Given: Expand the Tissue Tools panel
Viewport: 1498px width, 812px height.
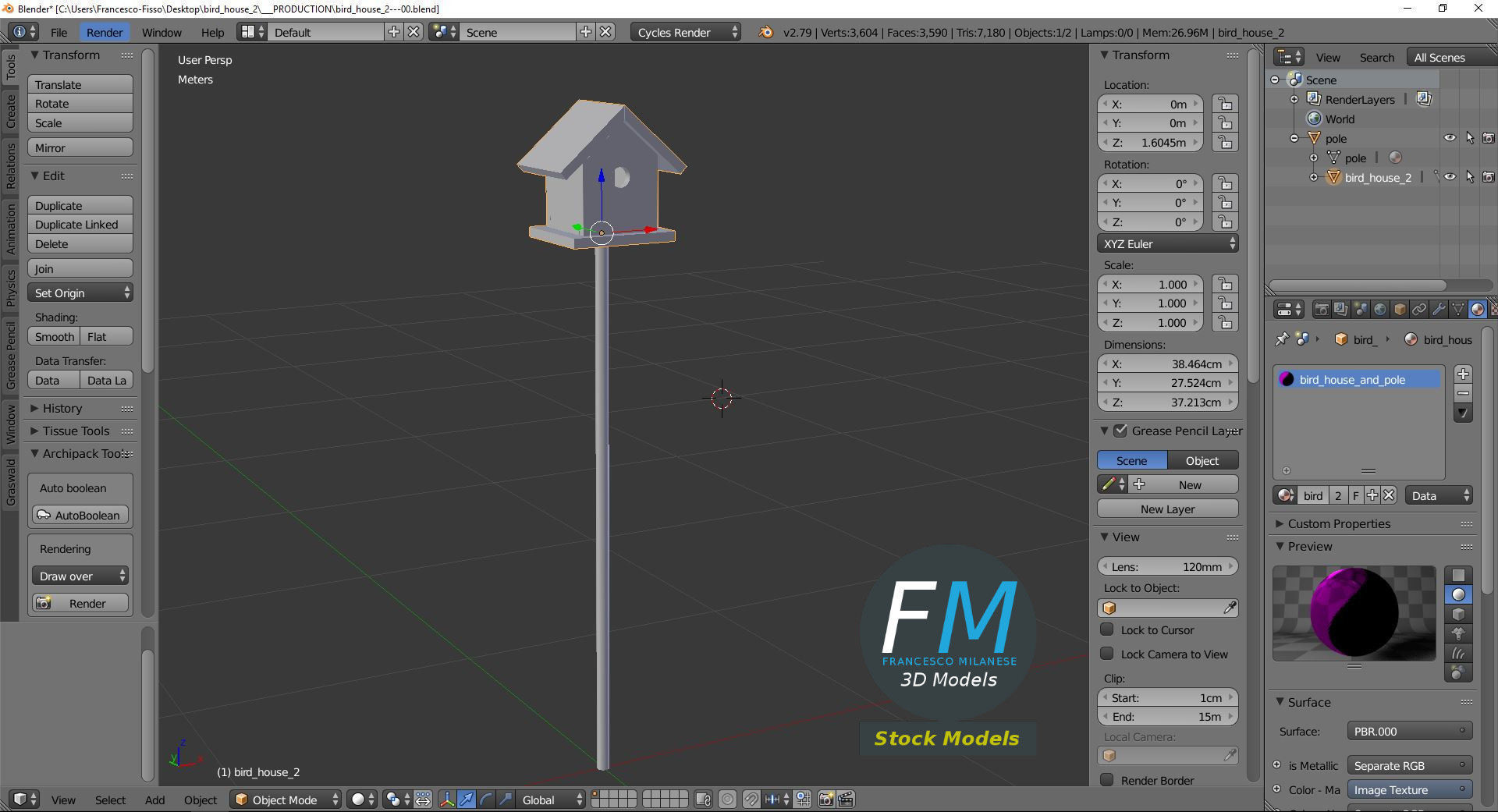Looking at the screenshot, I should 76,431.
